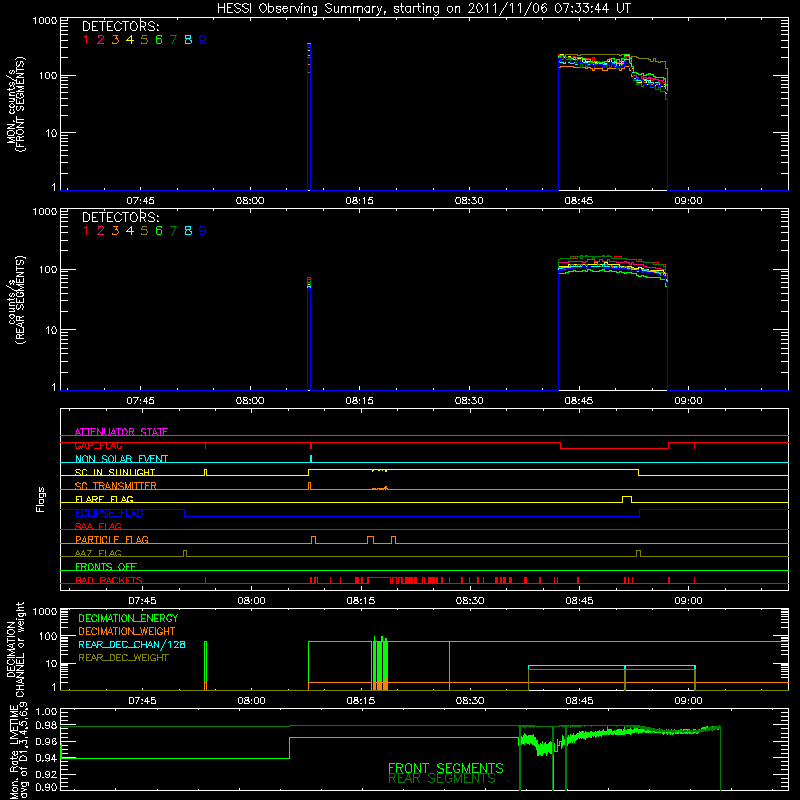Click the SAA_FLAG label
Screen dimensions: 800x800
click(x=98, y=526)
